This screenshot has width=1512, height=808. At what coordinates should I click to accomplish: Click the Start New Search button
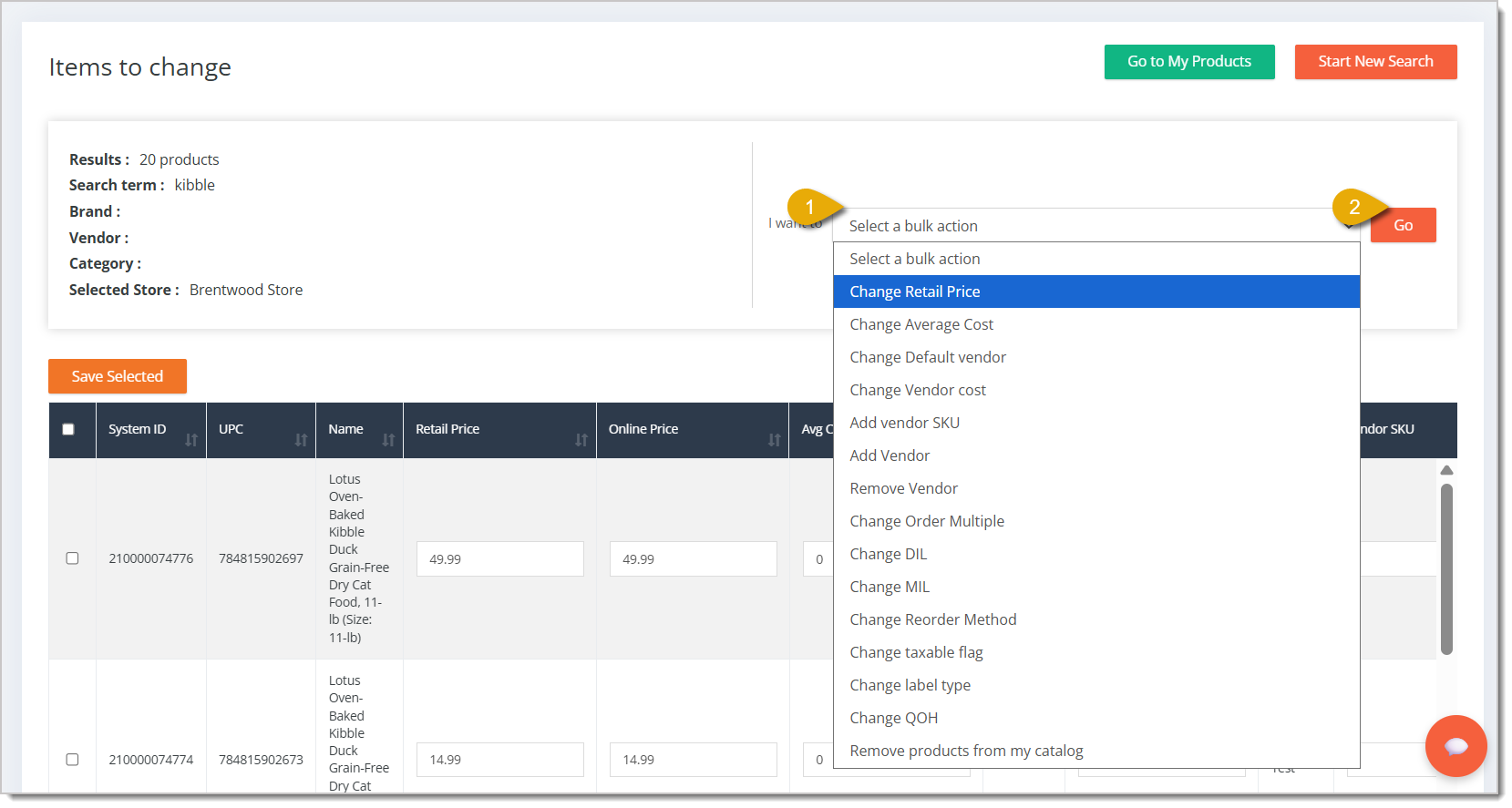(1375, 62)
